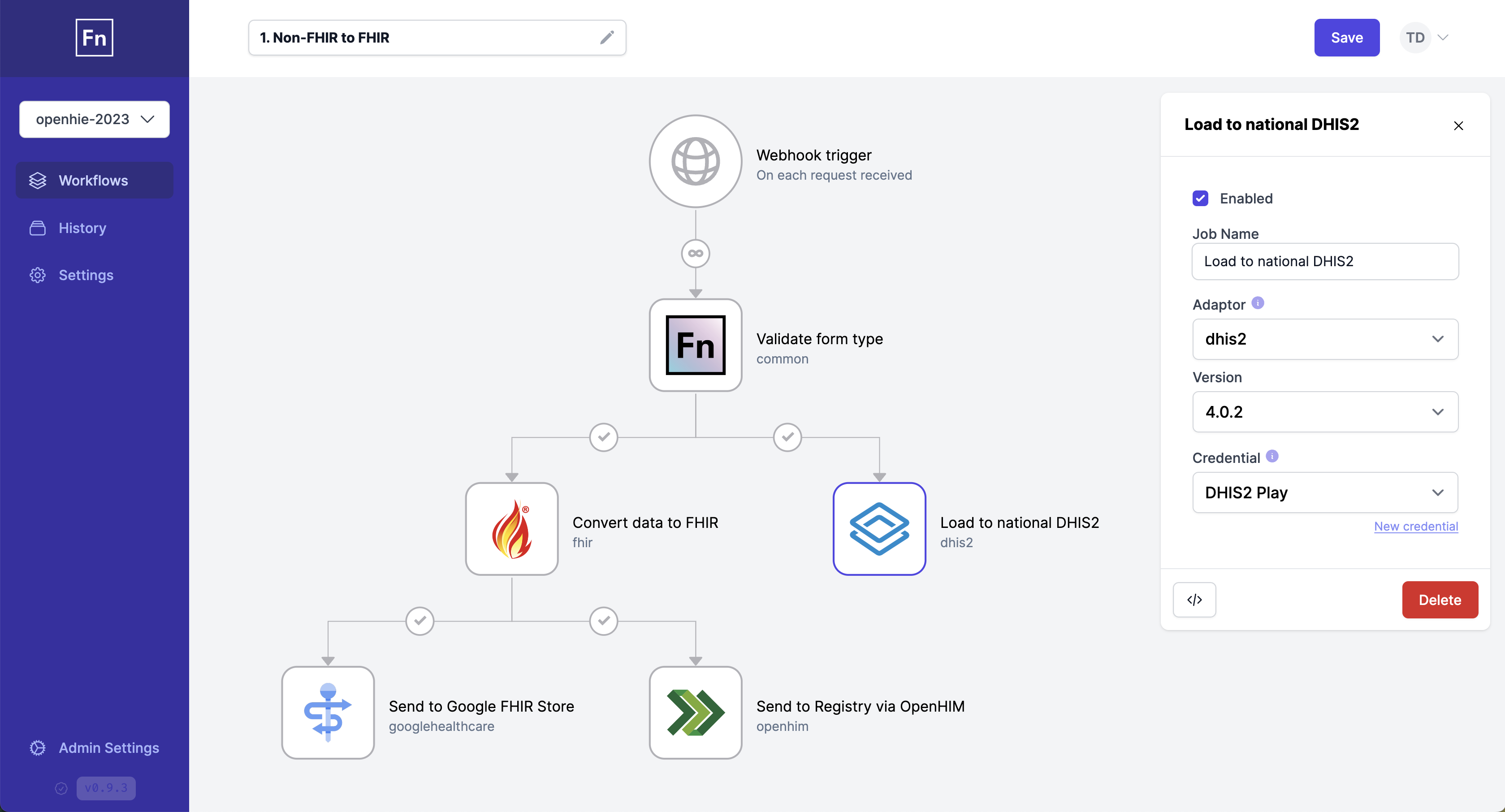Open the Convert data to FHIR node
The image size is (1505, 812).
tap(512, 529)
